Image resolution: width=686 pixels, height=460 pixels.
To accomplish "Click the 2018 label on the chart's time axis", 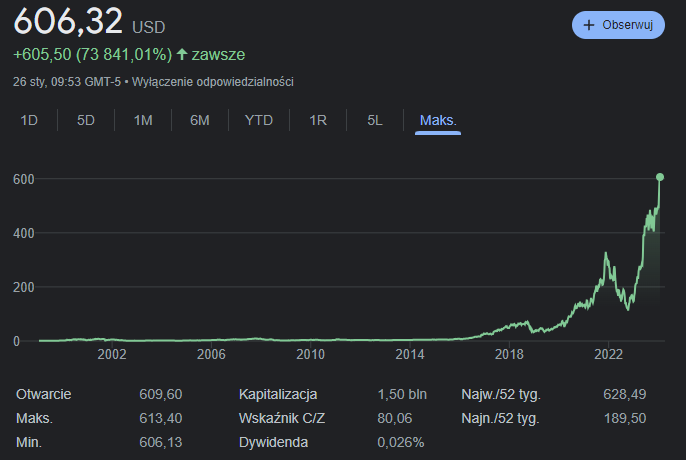I will coord(510,354).
